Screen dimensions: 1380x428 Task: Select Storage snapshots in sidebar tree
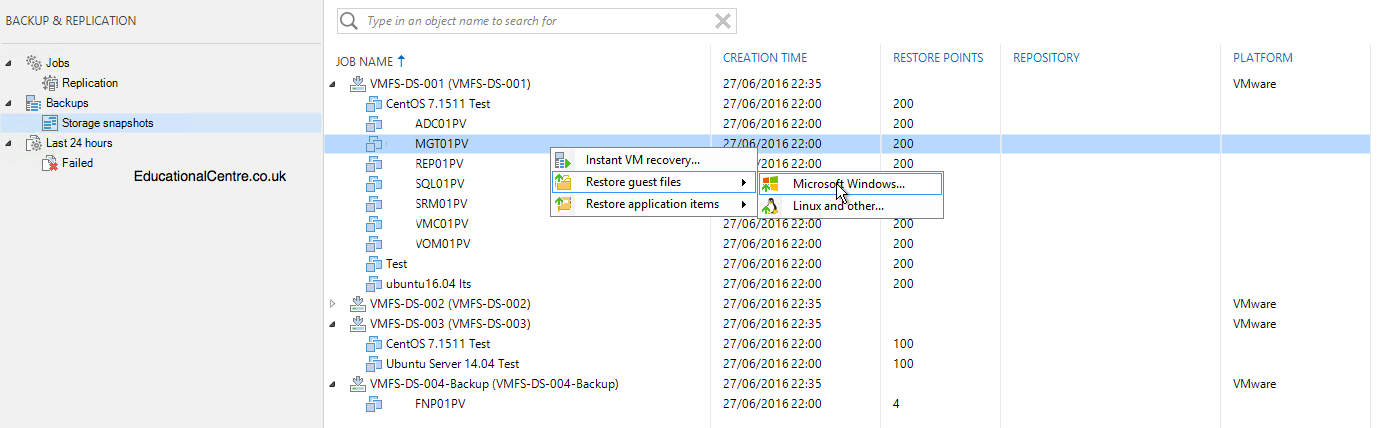coord(108,123)
